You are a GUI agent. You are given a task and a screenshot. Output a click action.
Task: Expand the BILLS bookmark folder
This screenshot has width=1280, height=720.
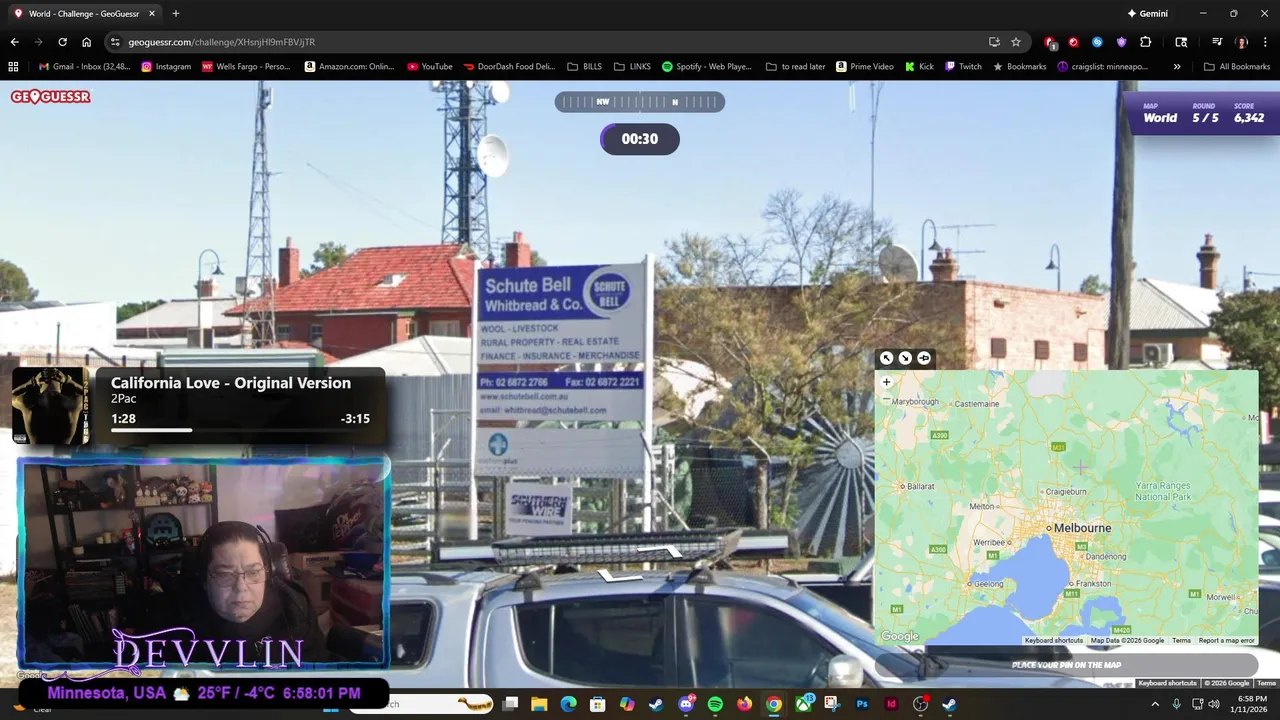click(x=585, y=67)
